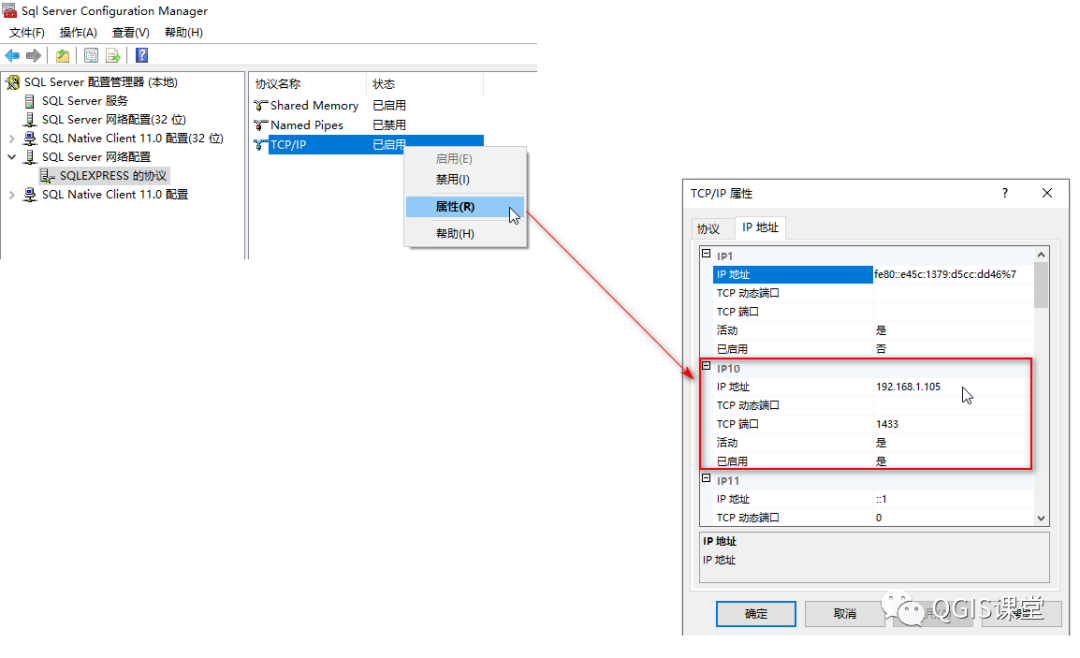Expand SQL Native Client 11.0 配置 (non-32-bit) node
The width and height of the screenshot is (1080, 658).
(12, 195)
